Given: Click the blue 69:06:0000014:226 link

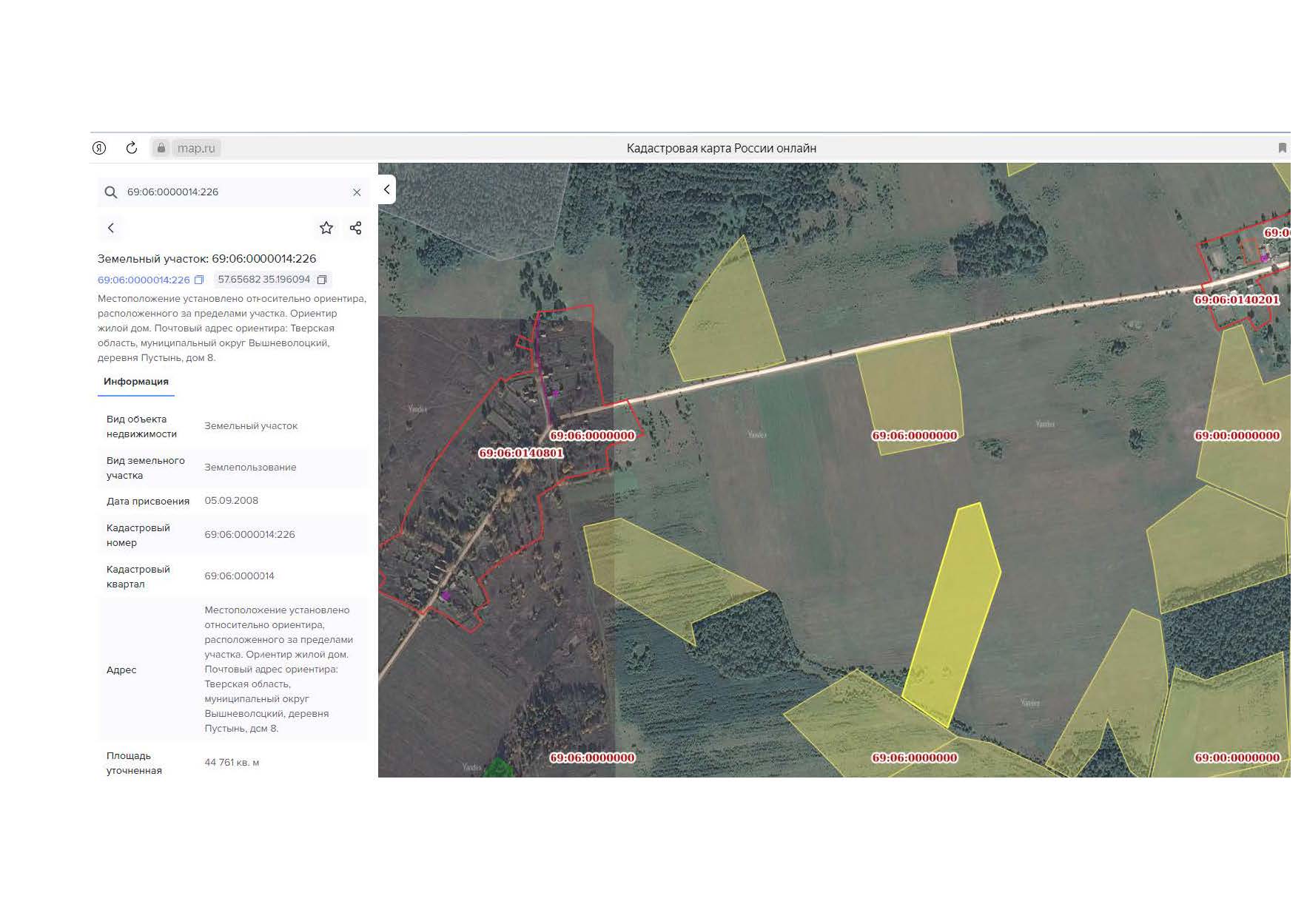Looking at the screenshot, I should click(144, 280).
